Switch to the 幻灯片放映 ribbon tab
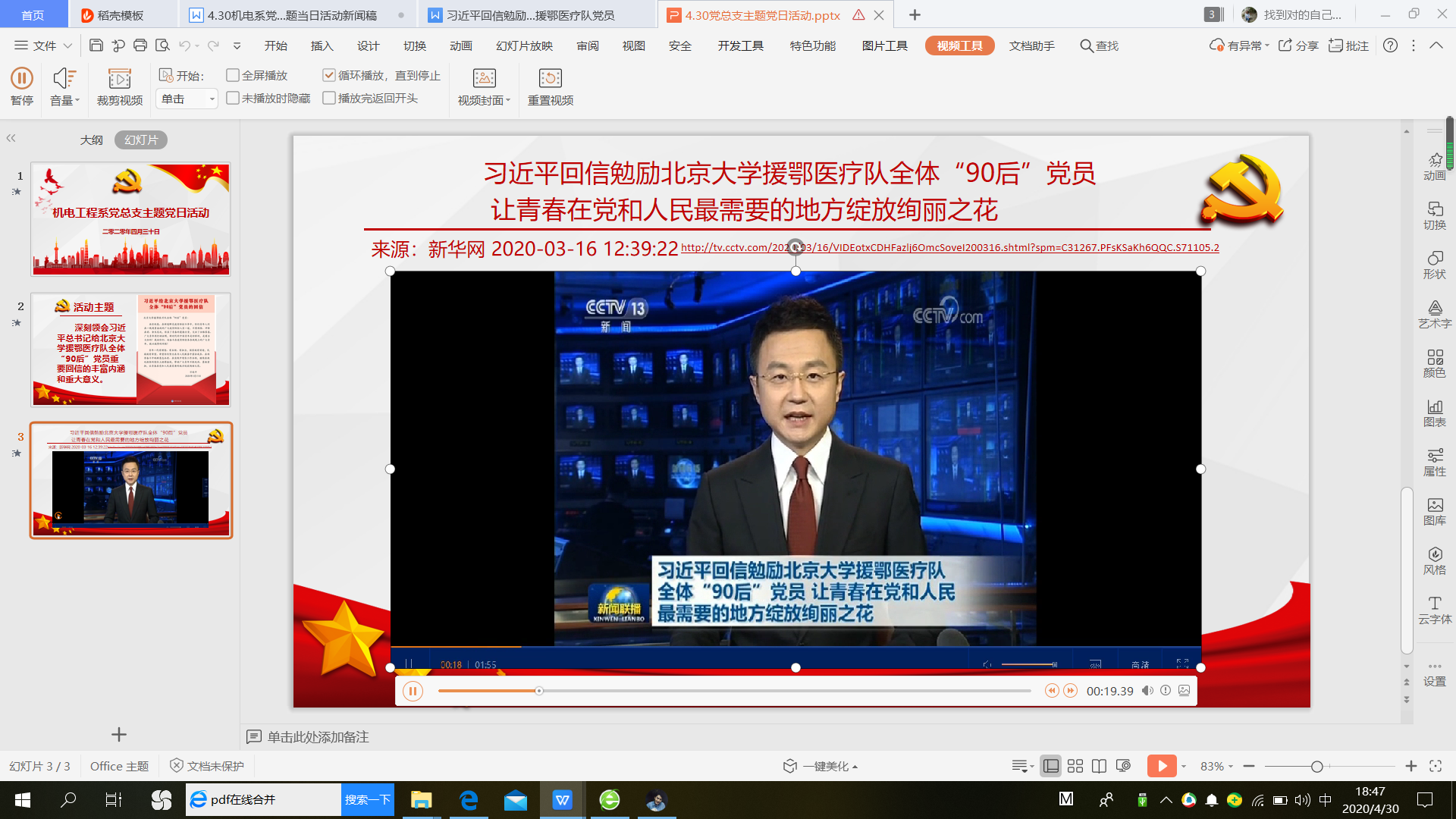The image size is (1456, 819). pyautogui.click(x=524, y=45)
